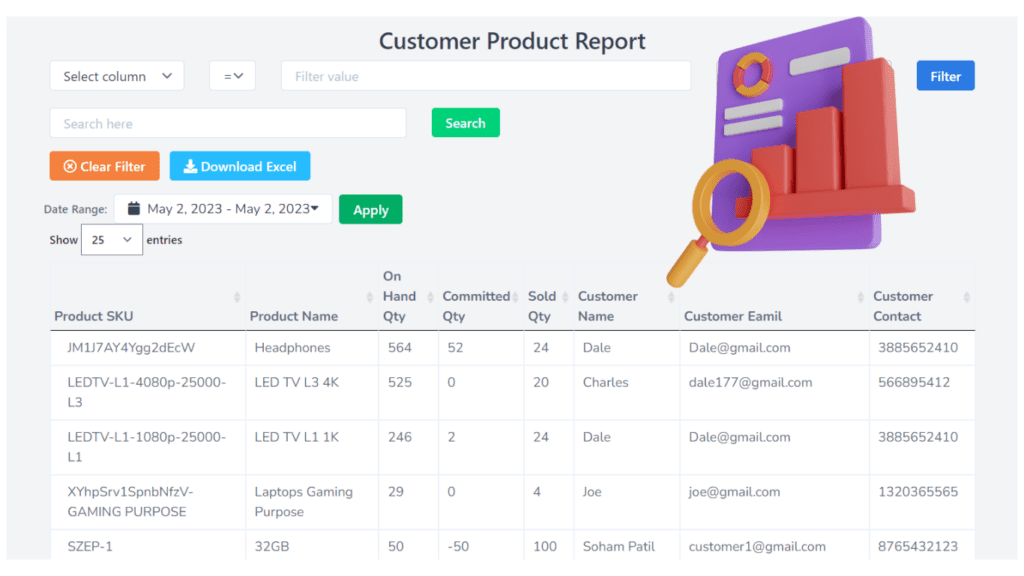Screen dimensions: 1024x576
Task: Click the orange Clear Filter button
Action: (104, 167)
